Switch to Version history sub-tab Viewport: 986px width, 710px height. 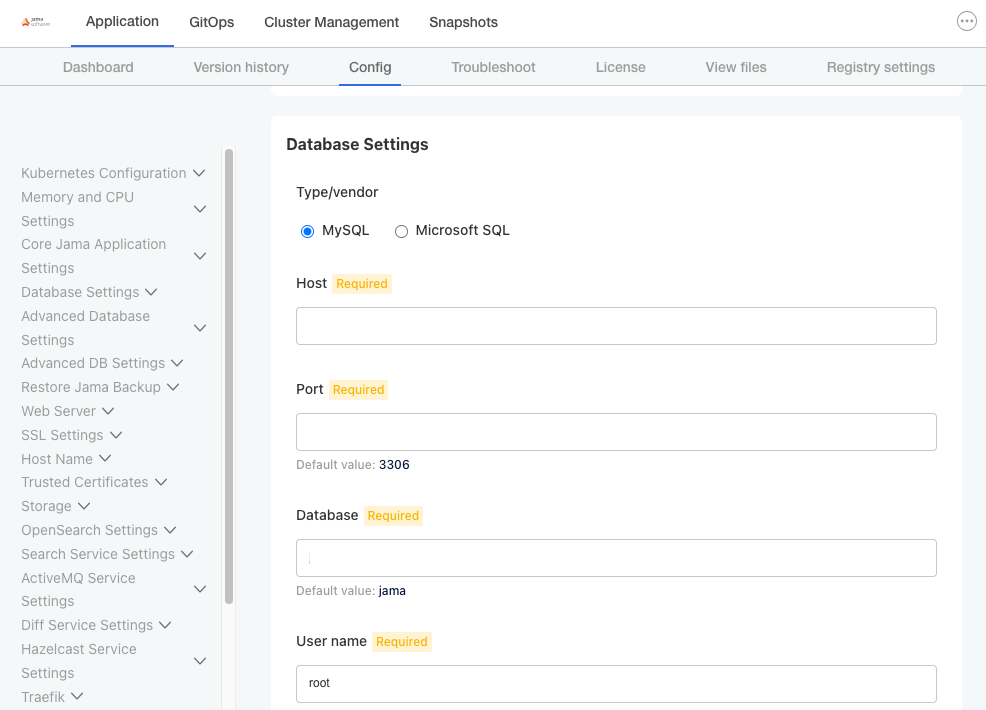click(241, 67)
